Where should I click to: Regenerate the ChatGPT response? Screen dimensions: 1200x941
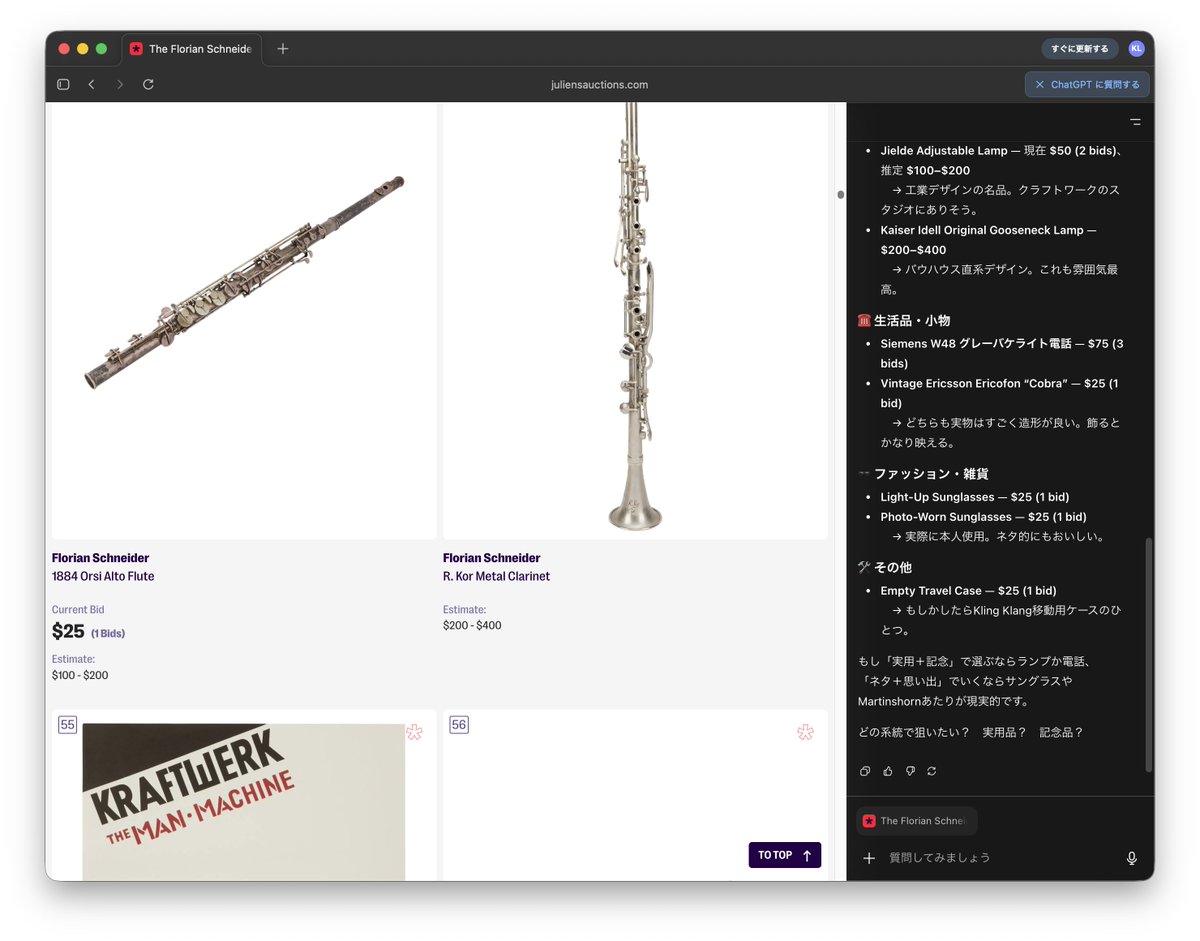tap(932, 771)
